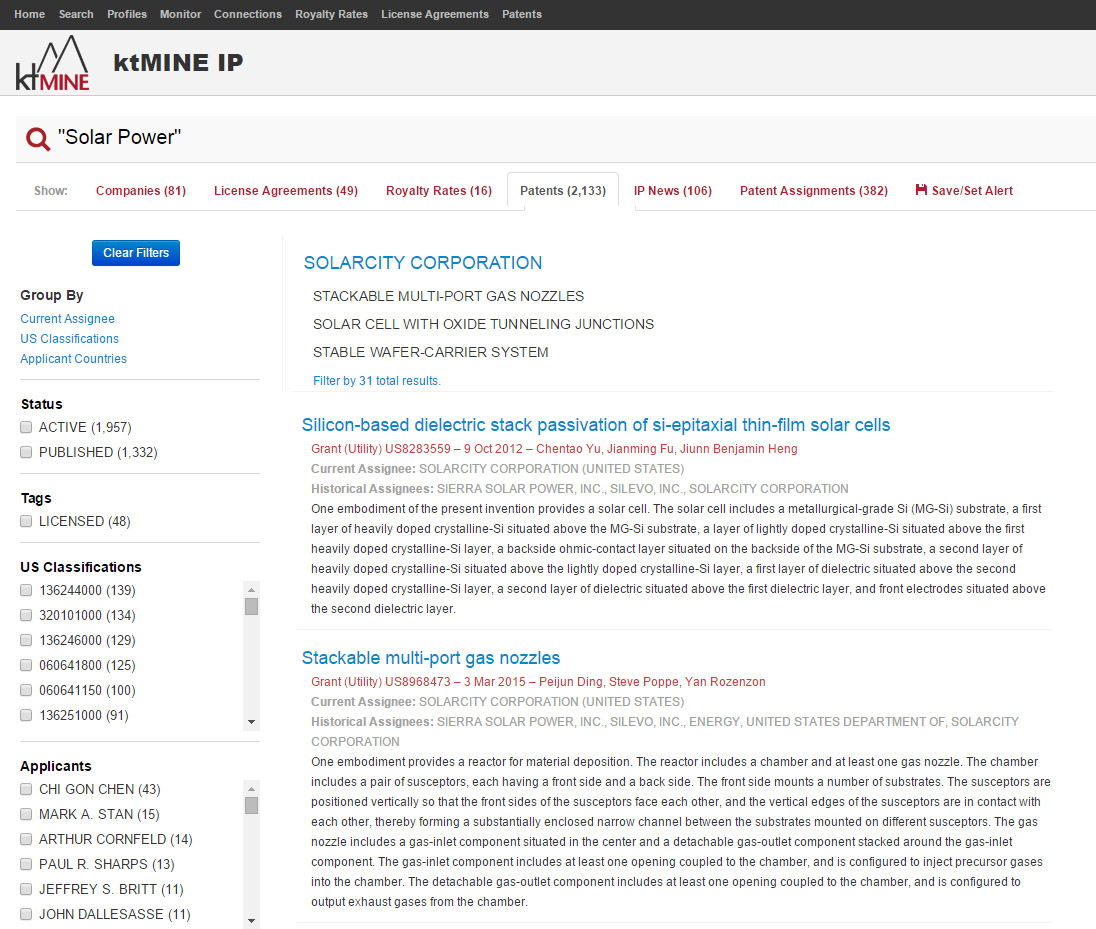This screenshot has width=1096, height=929.
Task: Check classification 060641150 (100)
Action: point(26,691)
